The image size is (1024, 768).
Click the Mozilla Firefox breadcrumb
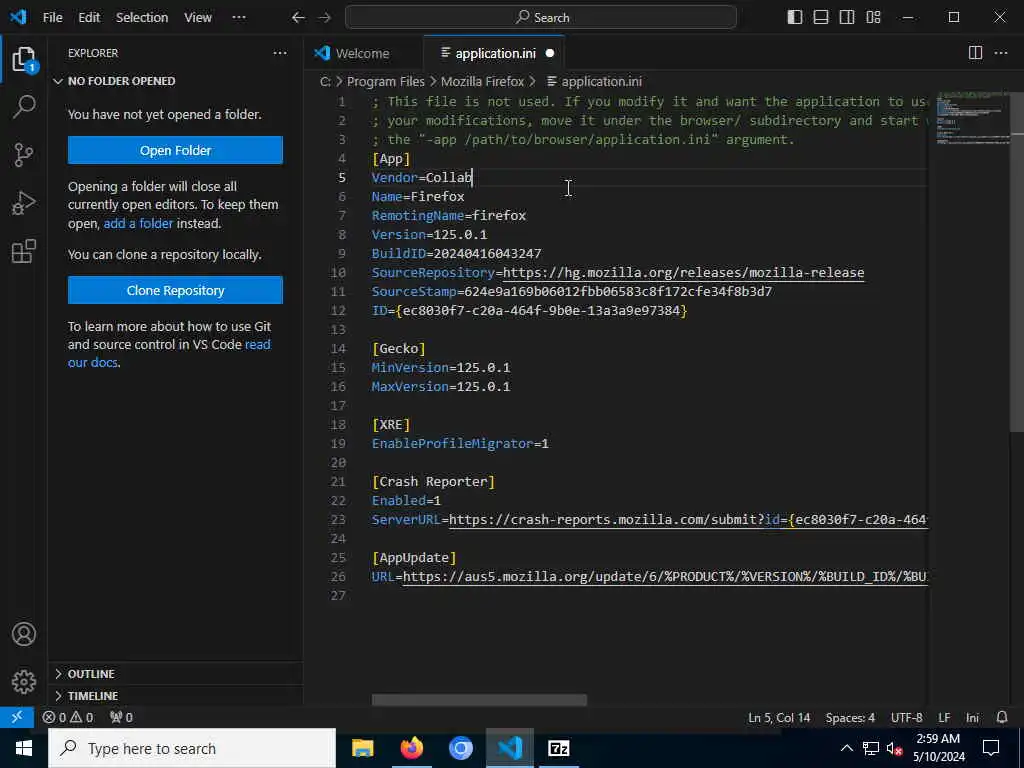[483, 82]
